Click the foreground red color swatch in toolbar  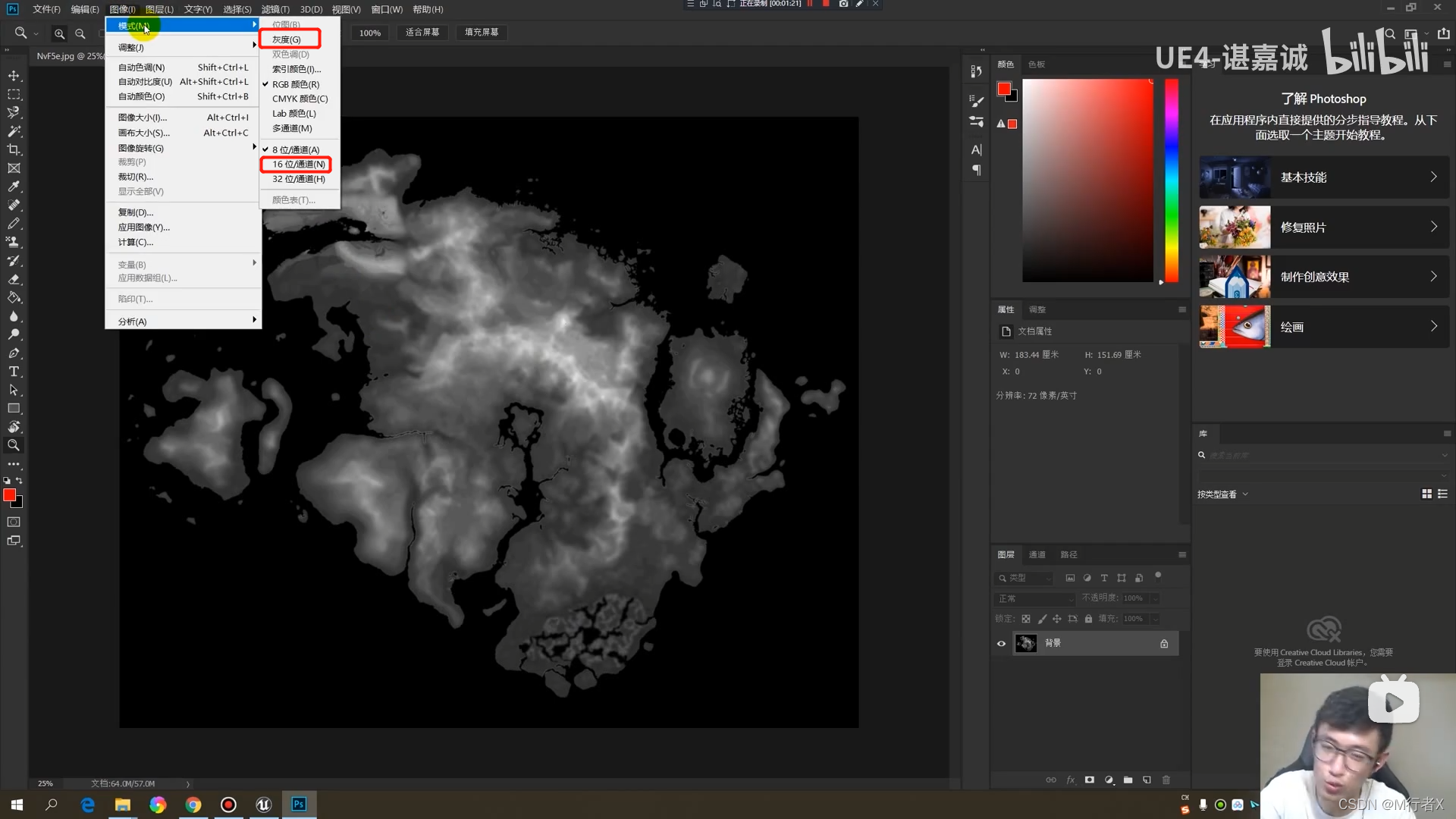pos(9,495)
